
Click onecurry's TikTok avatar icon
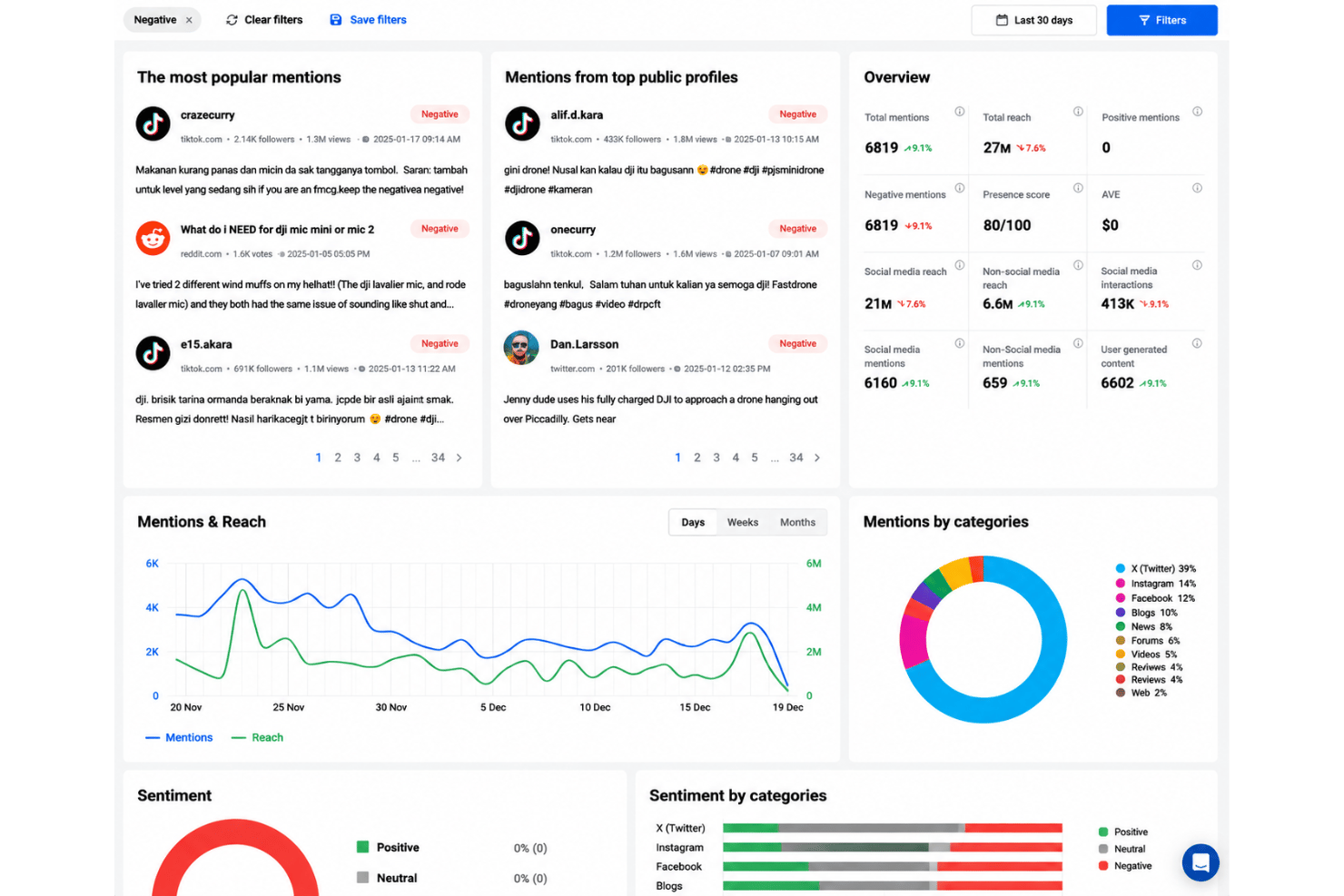(522, 238)
